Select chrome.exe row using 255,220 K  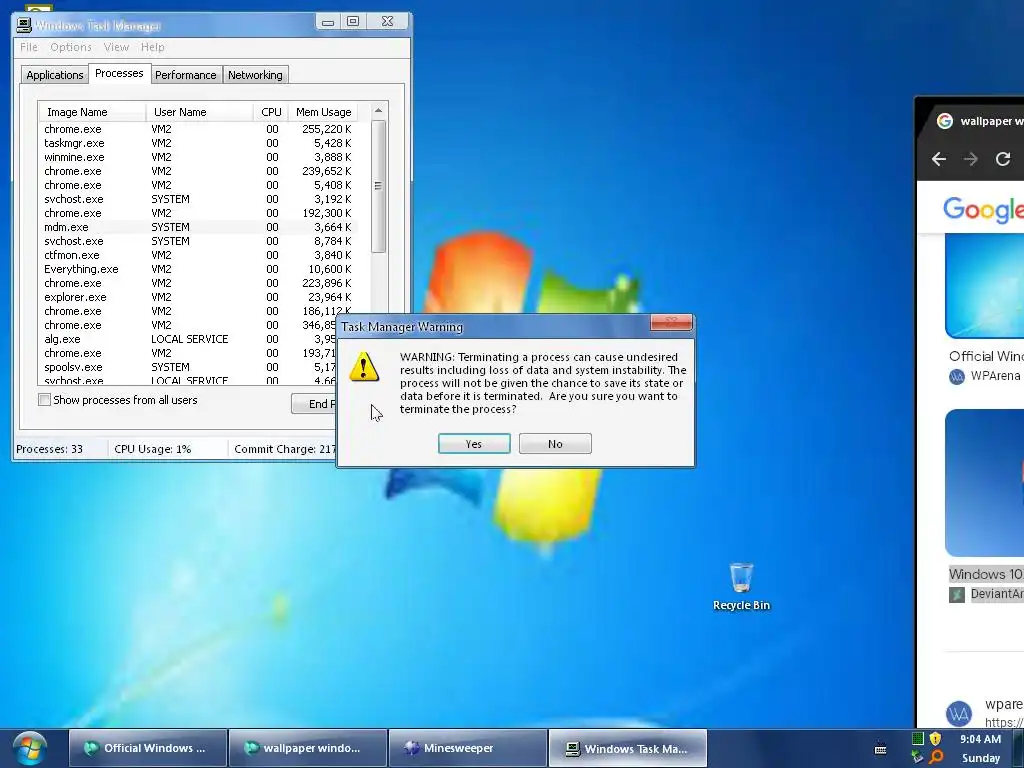pos(198,129)
